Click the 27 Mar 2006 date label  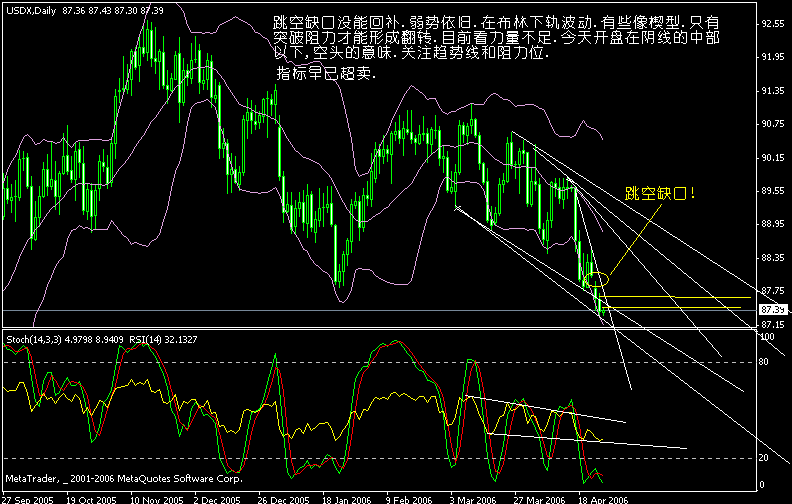point(539,500)
